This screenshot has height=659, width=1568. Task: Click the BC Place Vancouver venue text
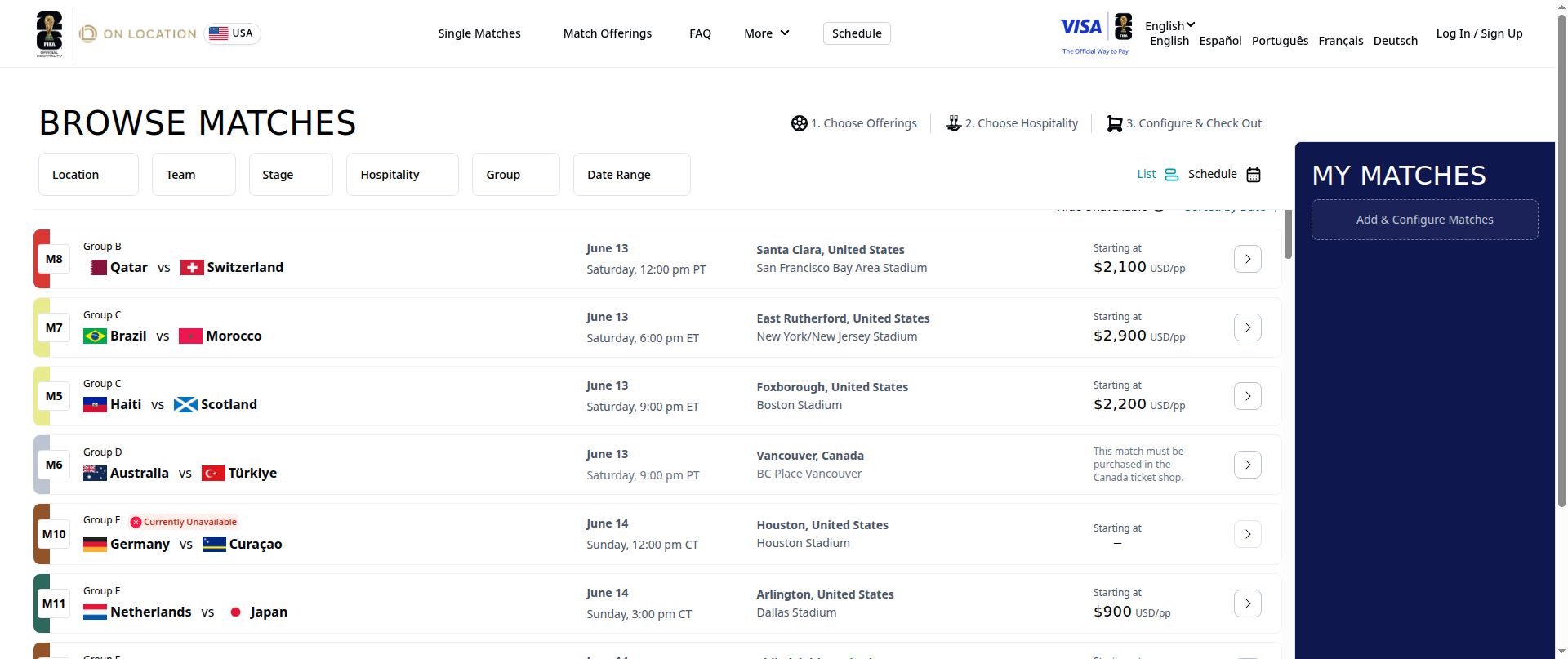point(808,474)
